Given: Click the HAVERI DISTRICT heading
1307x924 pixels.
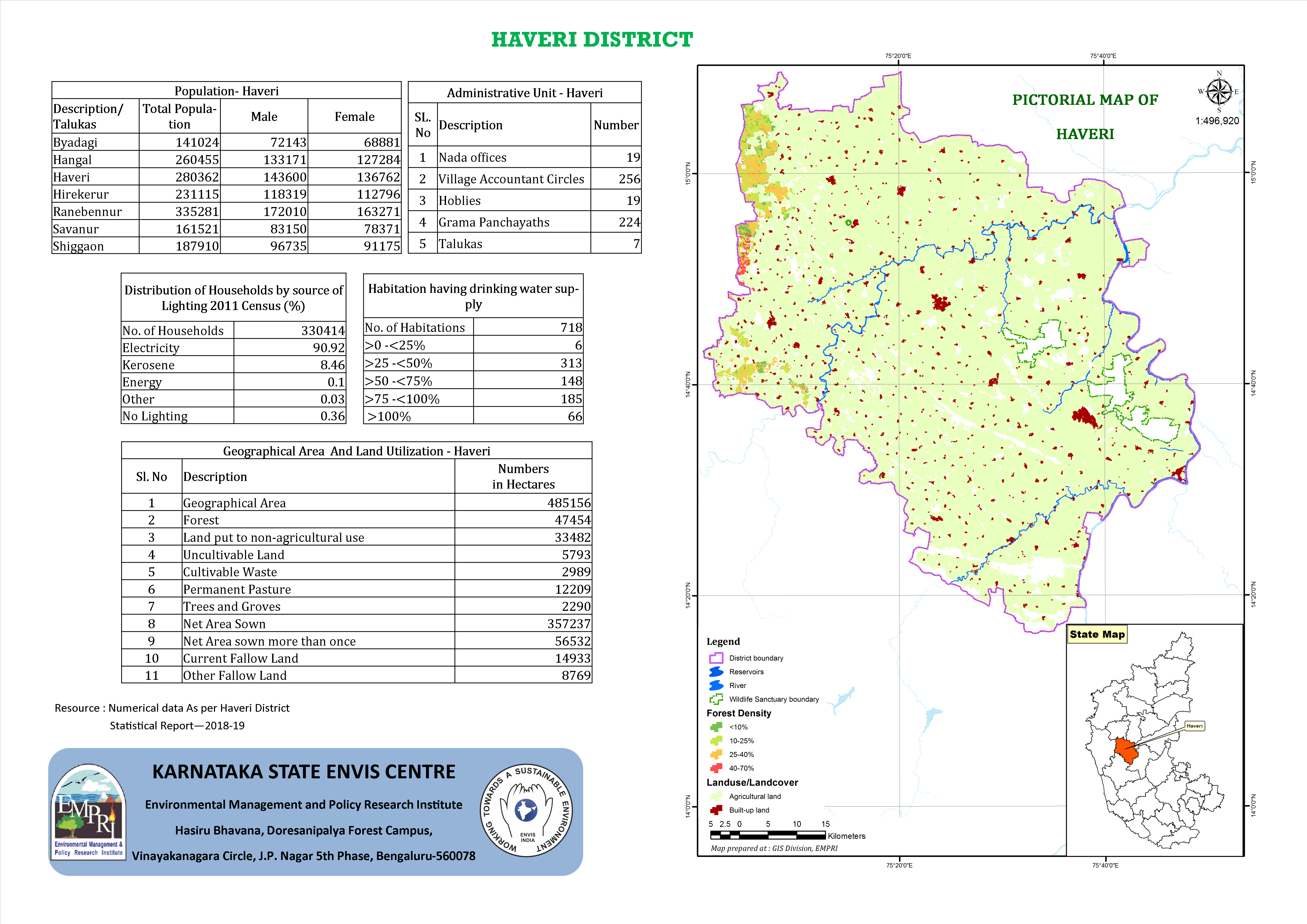Looking at the screenshot, I should (x=592, y=39).
